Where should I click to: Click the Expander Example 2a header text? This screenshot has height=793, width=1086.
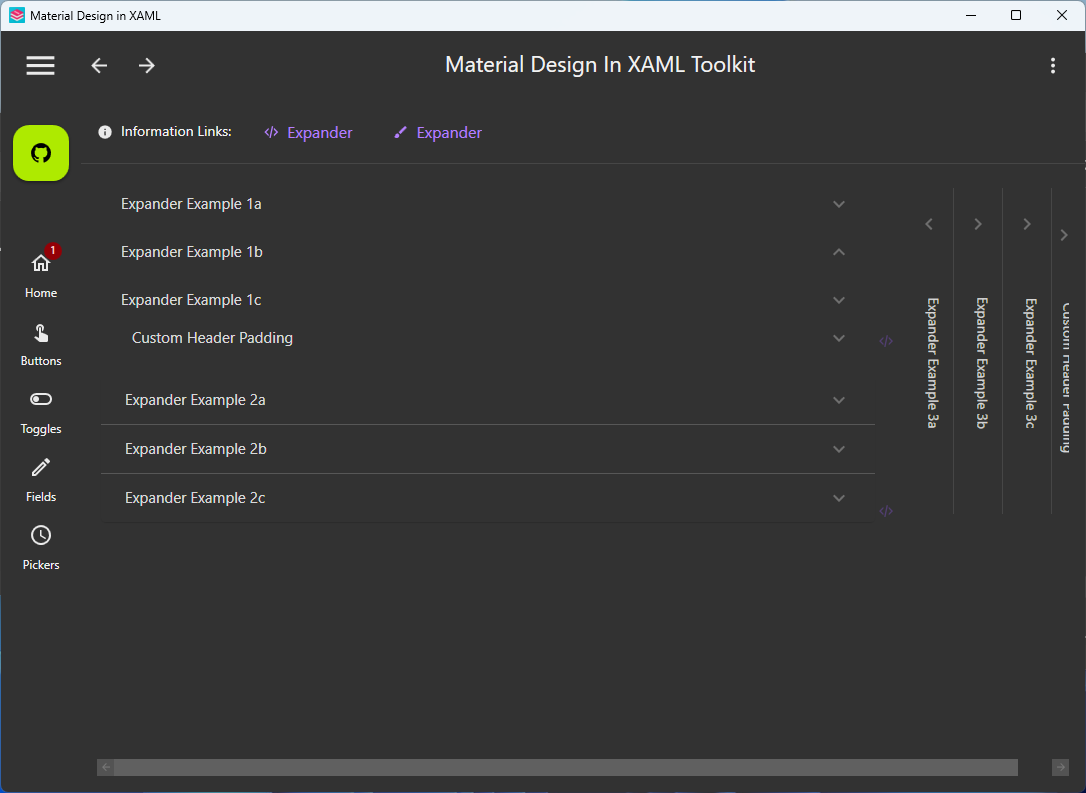click(195, 400)
